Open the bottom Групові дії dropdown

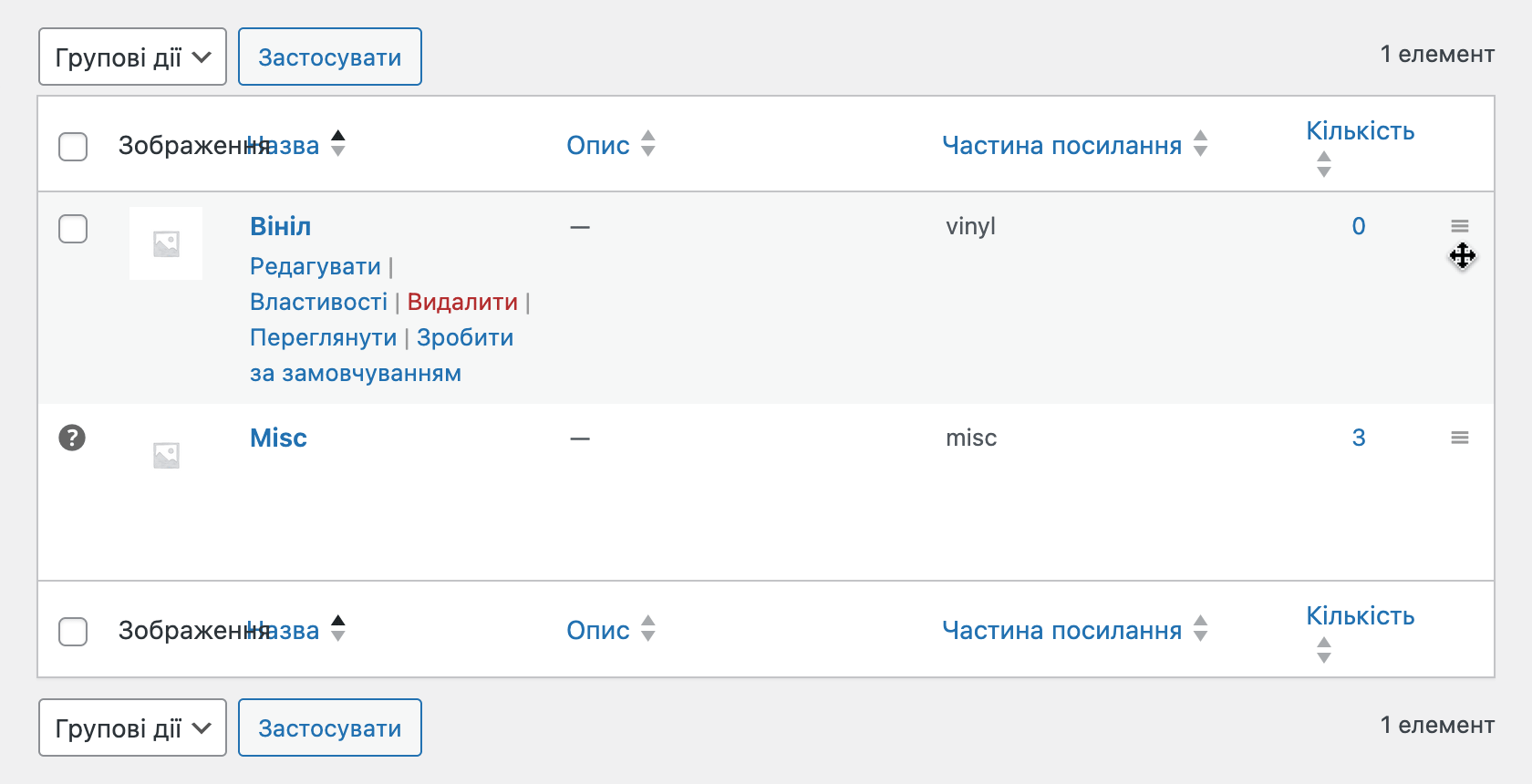click(132, 727)
